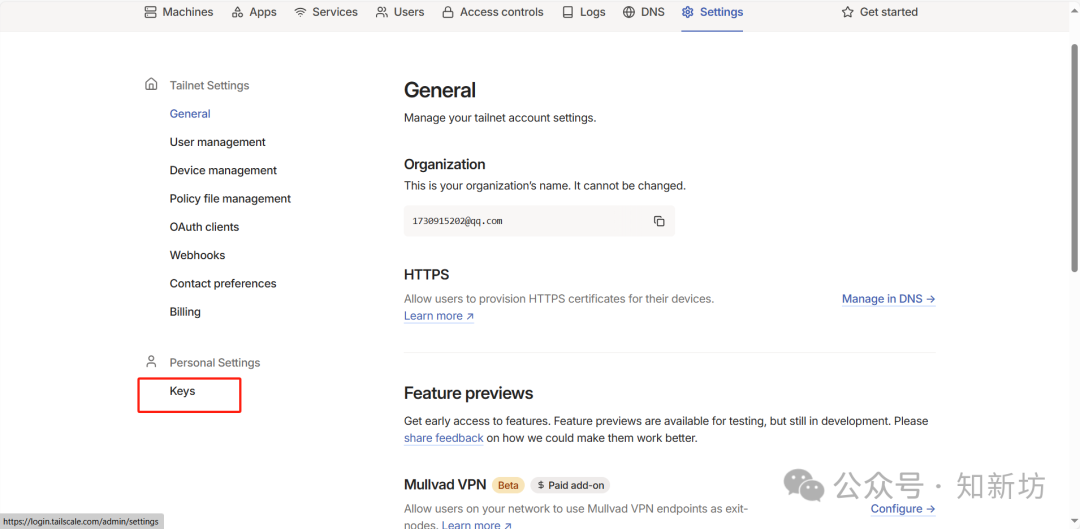Screen dimensions: 1080x529
Task: Open Keys under Personal Settings
Action: click(182, 391)
